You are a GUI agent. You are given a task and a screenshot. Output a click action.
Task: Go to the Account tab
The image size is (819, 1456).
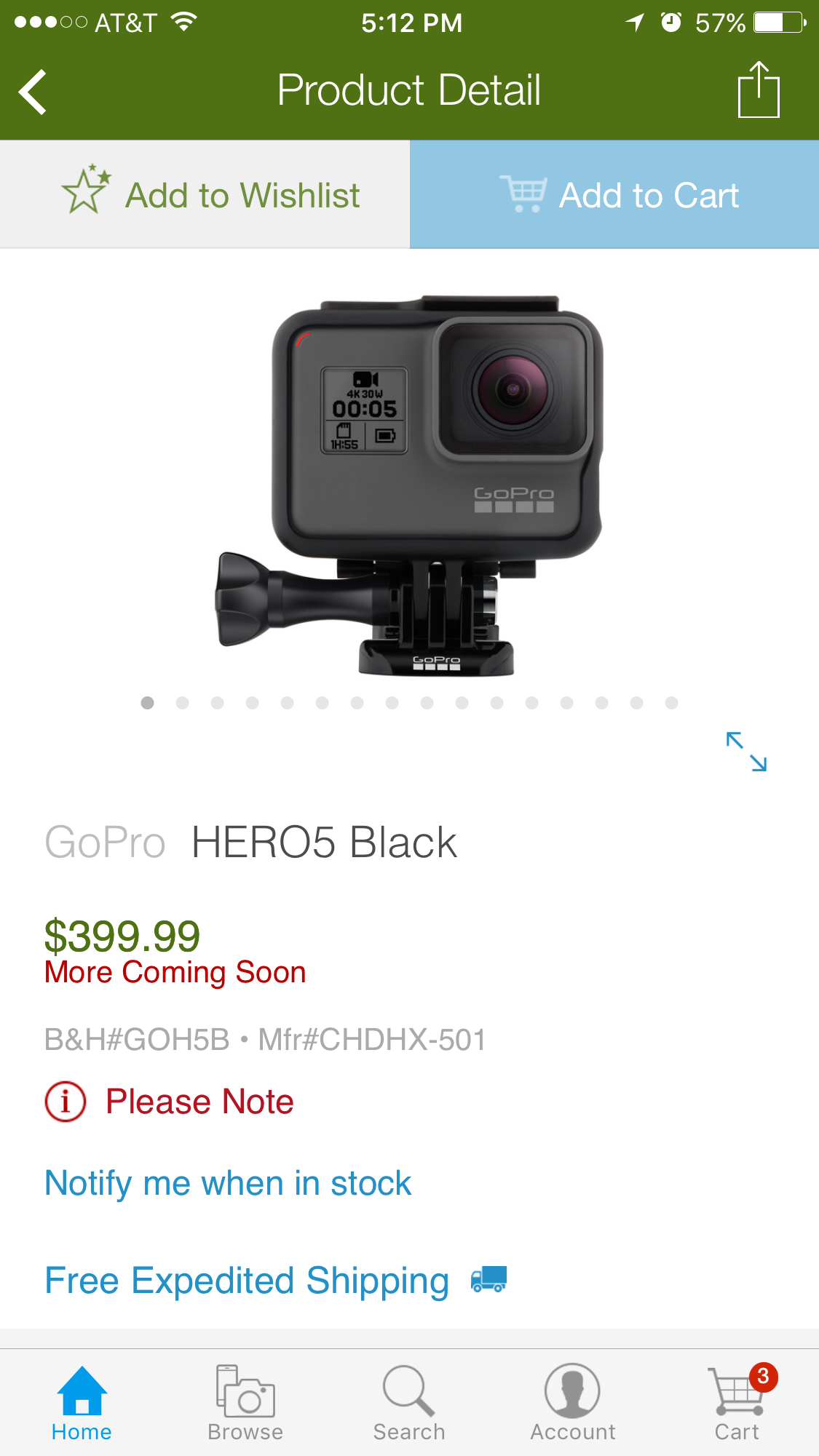point(573,1402)
